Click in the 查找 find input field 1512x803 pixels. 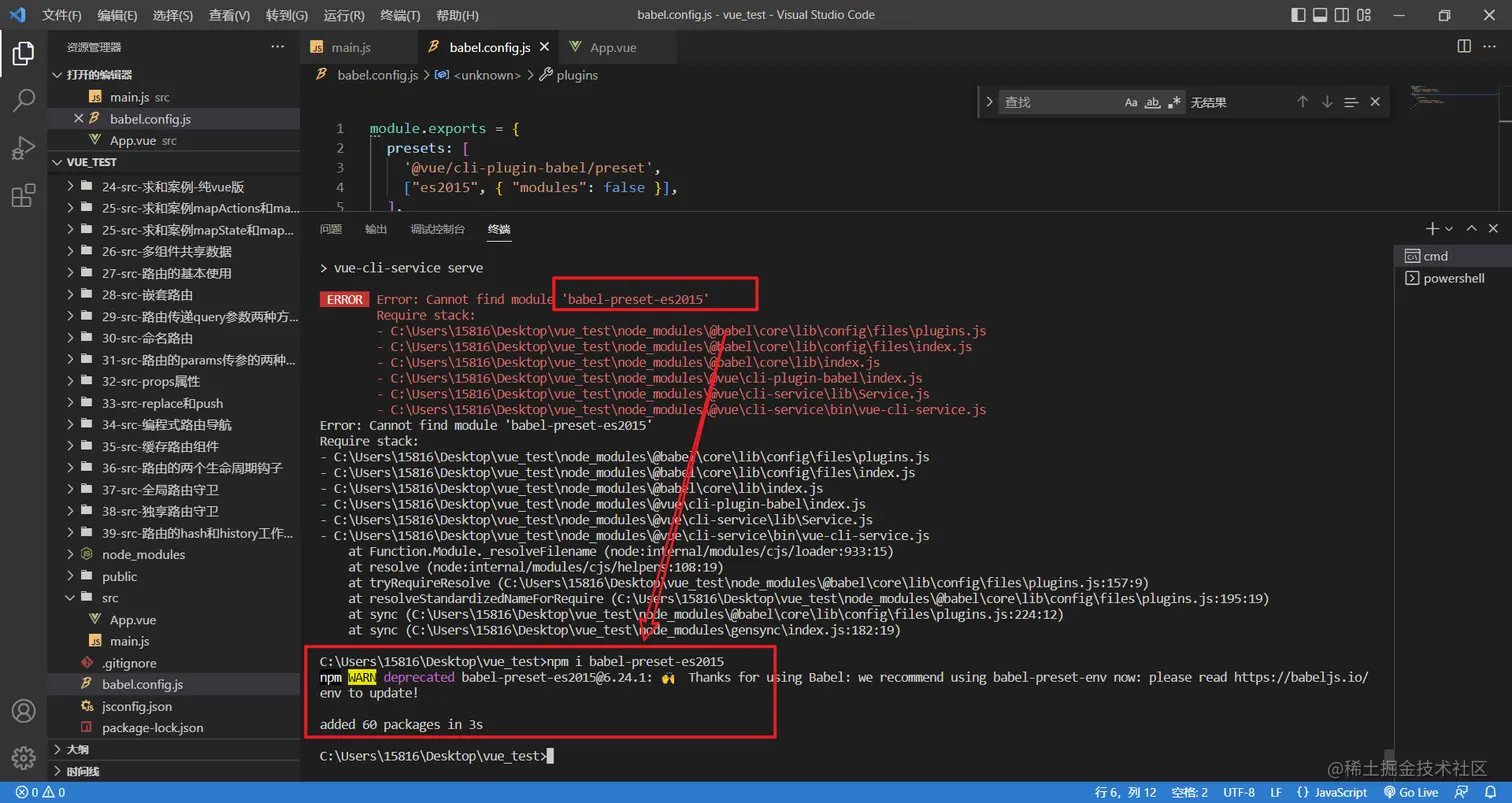1060,102
